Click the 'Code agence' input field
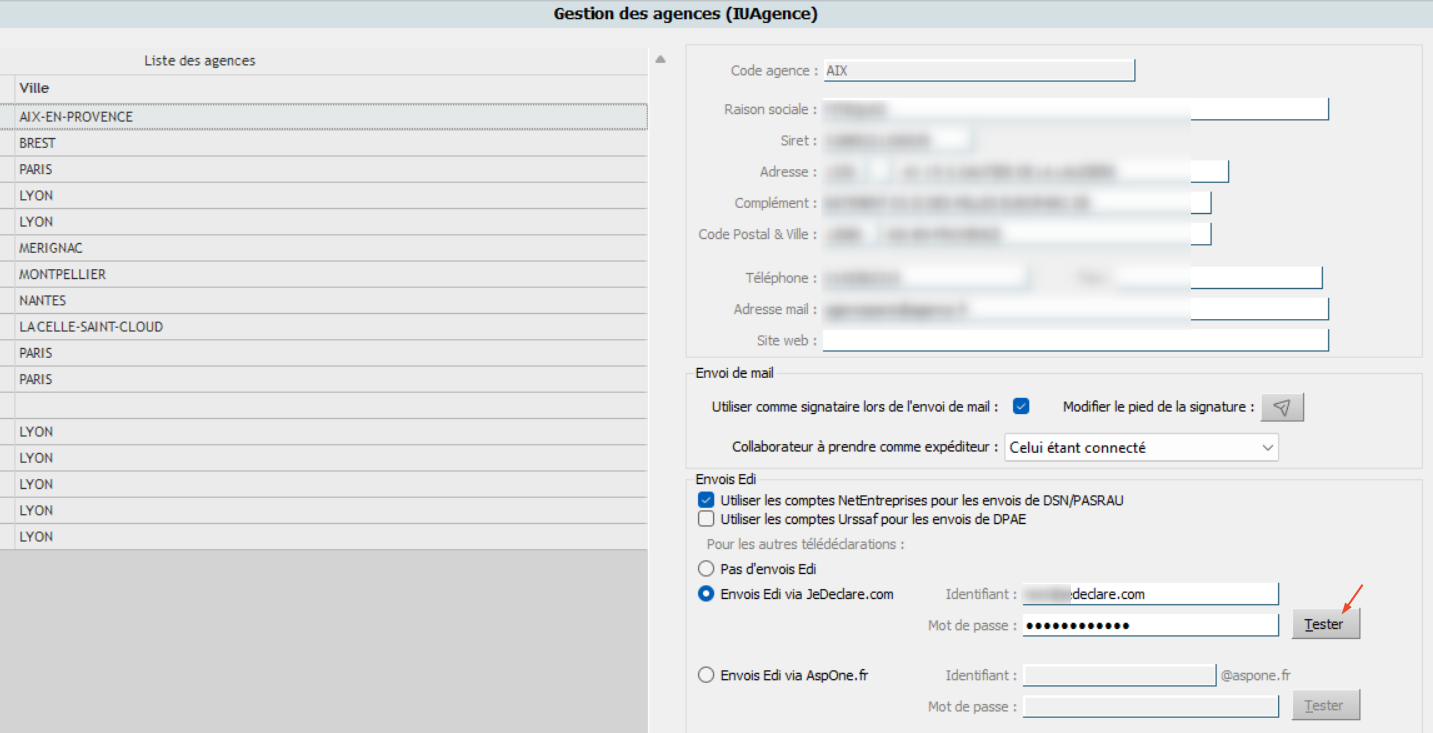The height and width of the screenshot is (733, 1433). point(978,71)
